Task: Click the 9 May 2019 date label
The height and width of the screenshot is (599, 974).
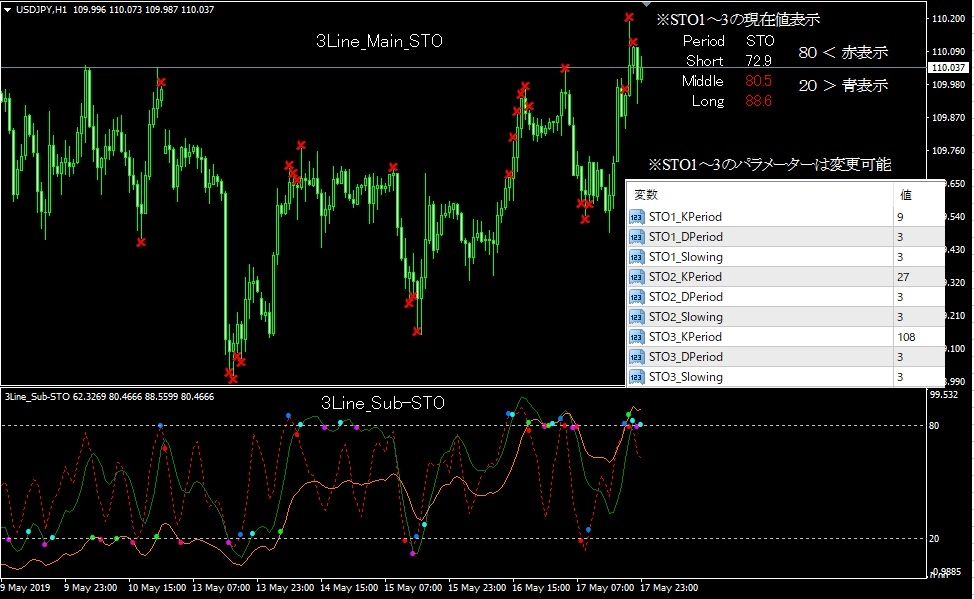Action: [25, 587]
